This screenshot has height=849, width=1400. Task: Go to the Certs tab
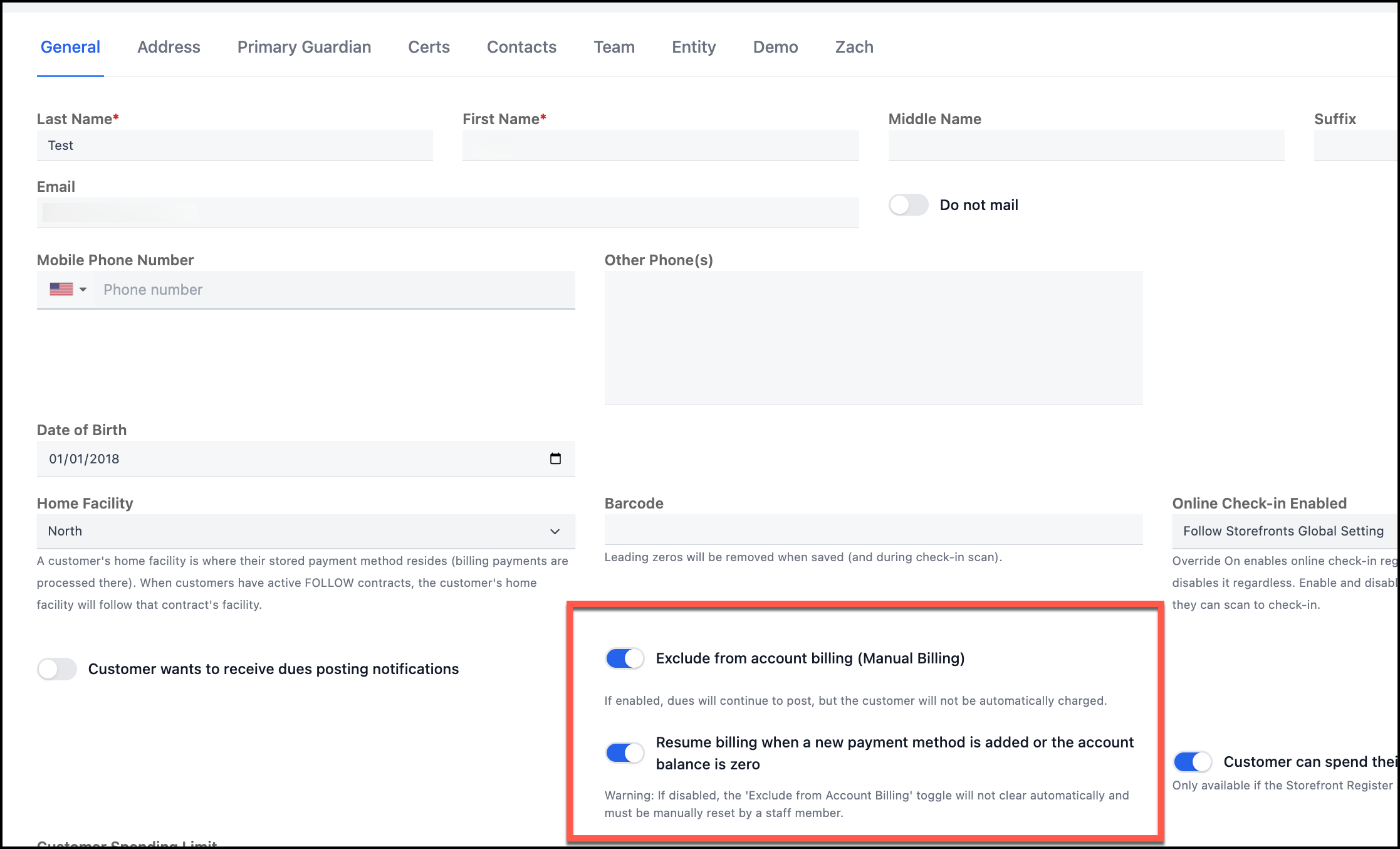coord(429,47)
